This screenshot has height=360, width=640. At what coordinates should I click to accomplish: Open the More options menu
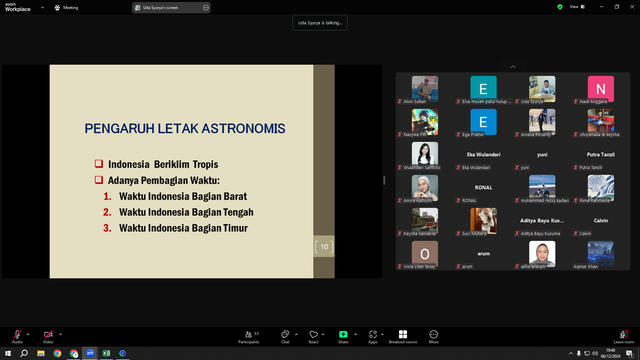pyautogui.click(x=433, y=337)
